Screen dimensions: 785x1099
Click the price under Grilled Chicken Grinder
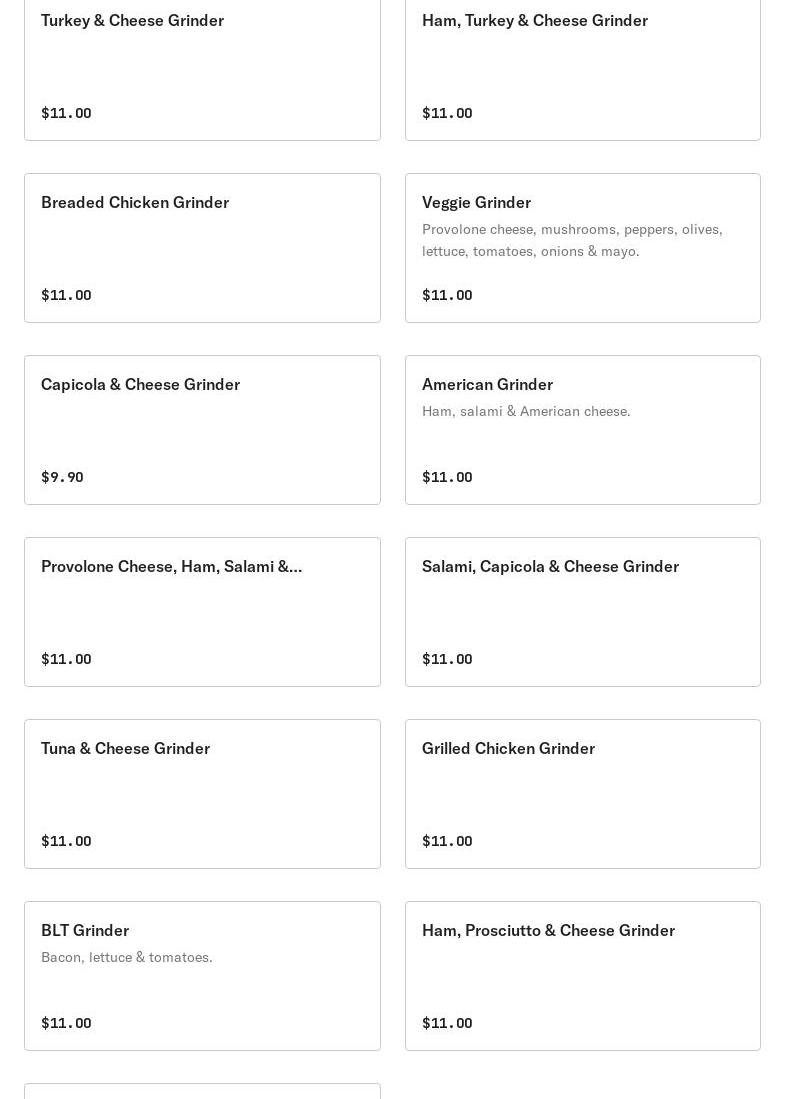pos(447,841)
